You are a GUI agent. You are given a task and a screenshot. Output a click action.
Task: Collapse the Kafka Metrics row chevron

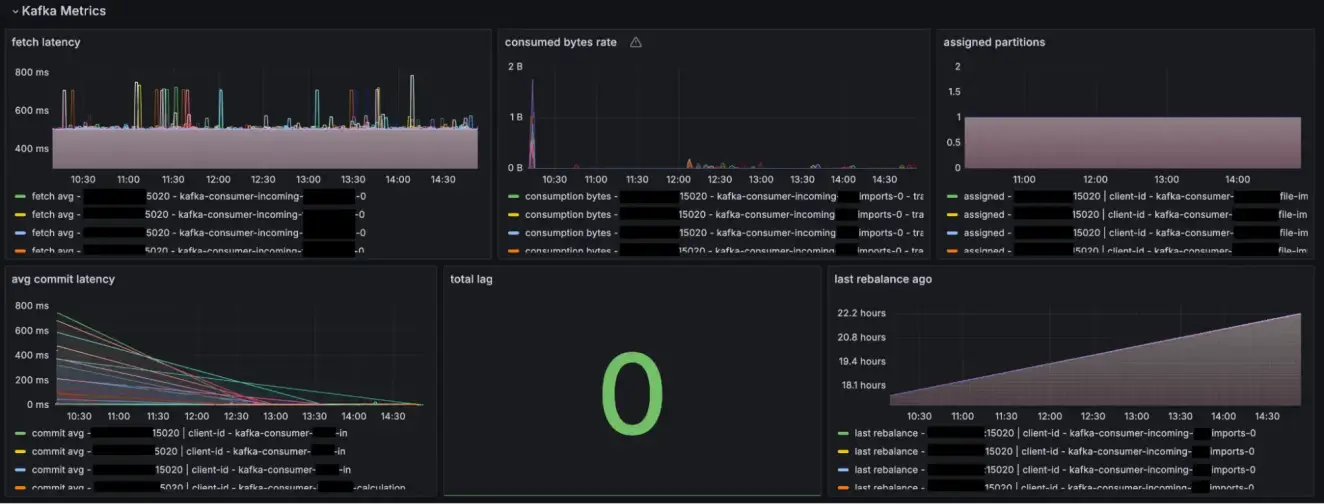(15, 11)
